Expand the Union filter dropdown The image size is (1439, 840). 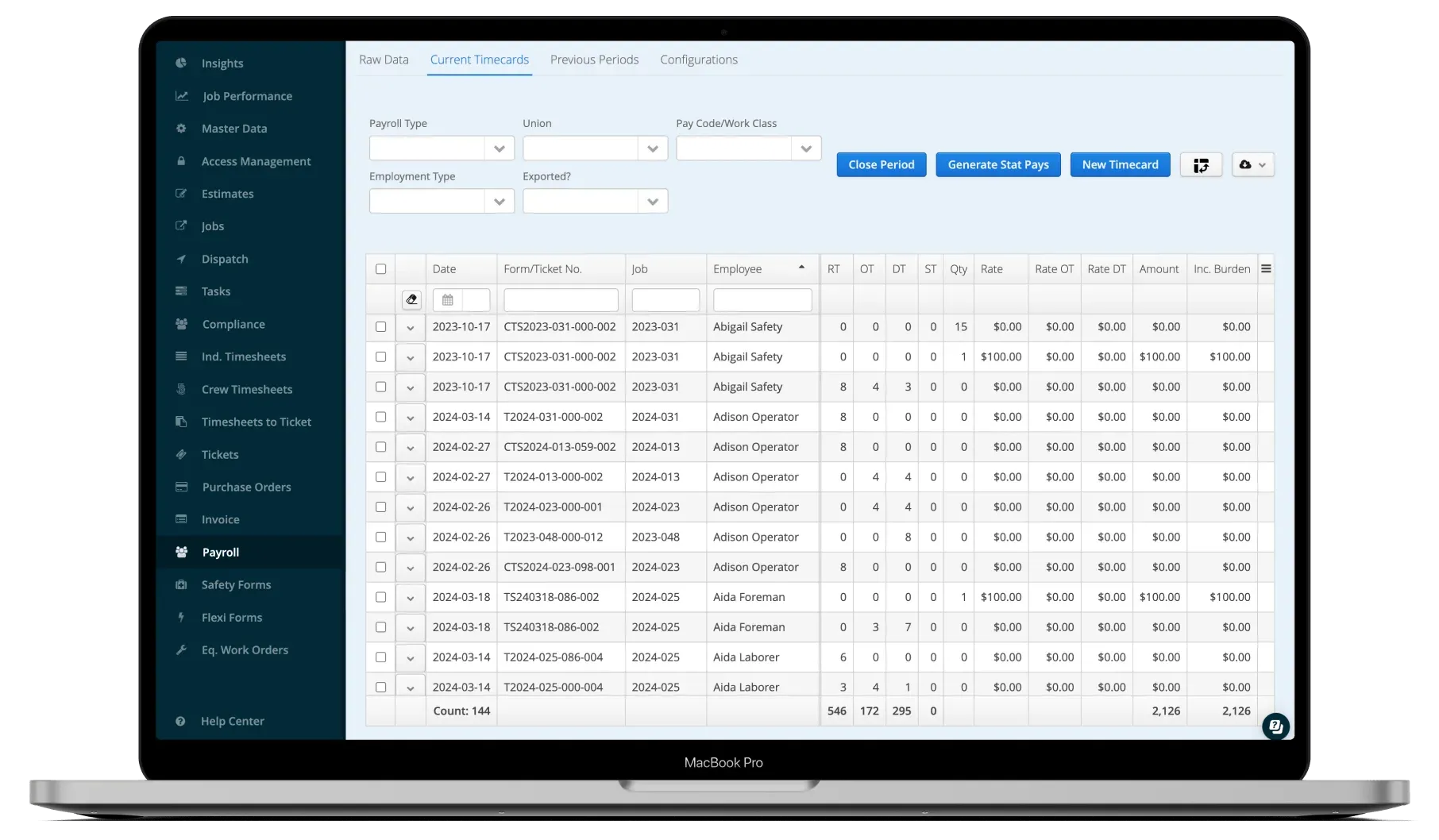pyautogui.click(x=652, y=148)
